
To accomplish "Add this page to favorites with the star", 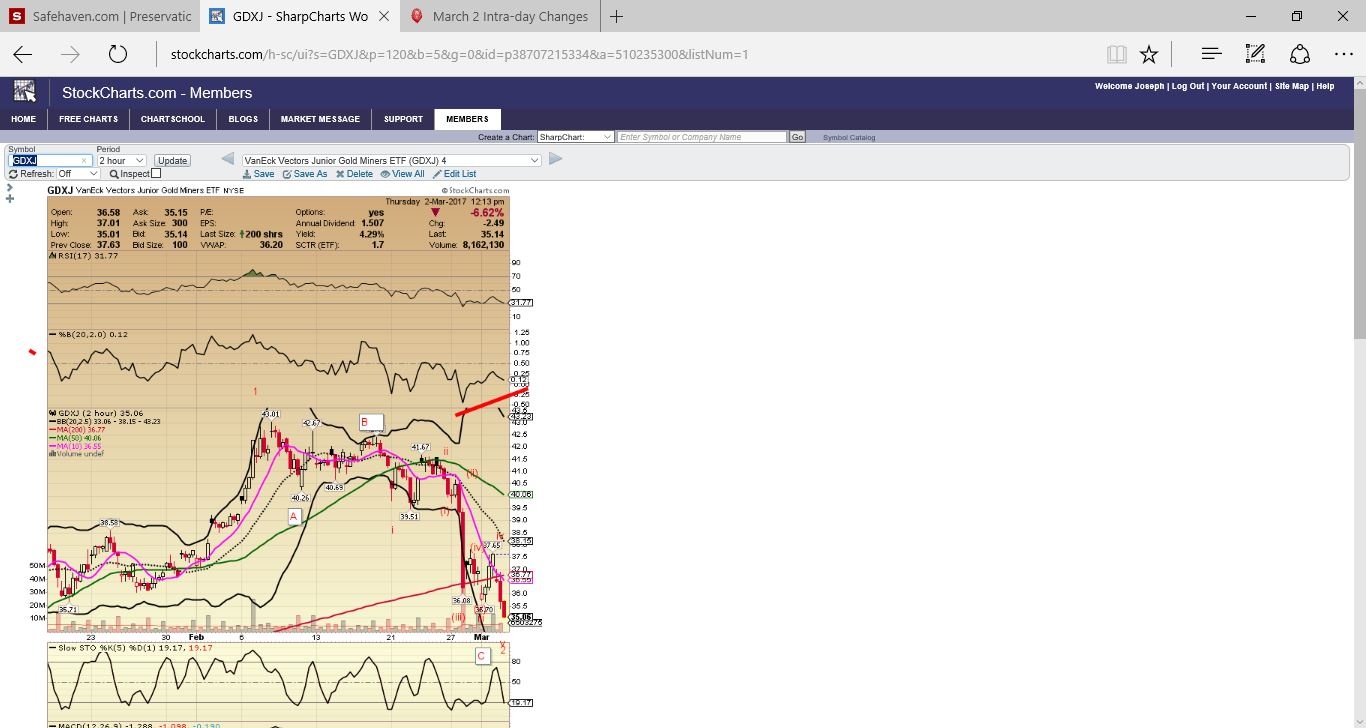I will tap(1149, 54).
